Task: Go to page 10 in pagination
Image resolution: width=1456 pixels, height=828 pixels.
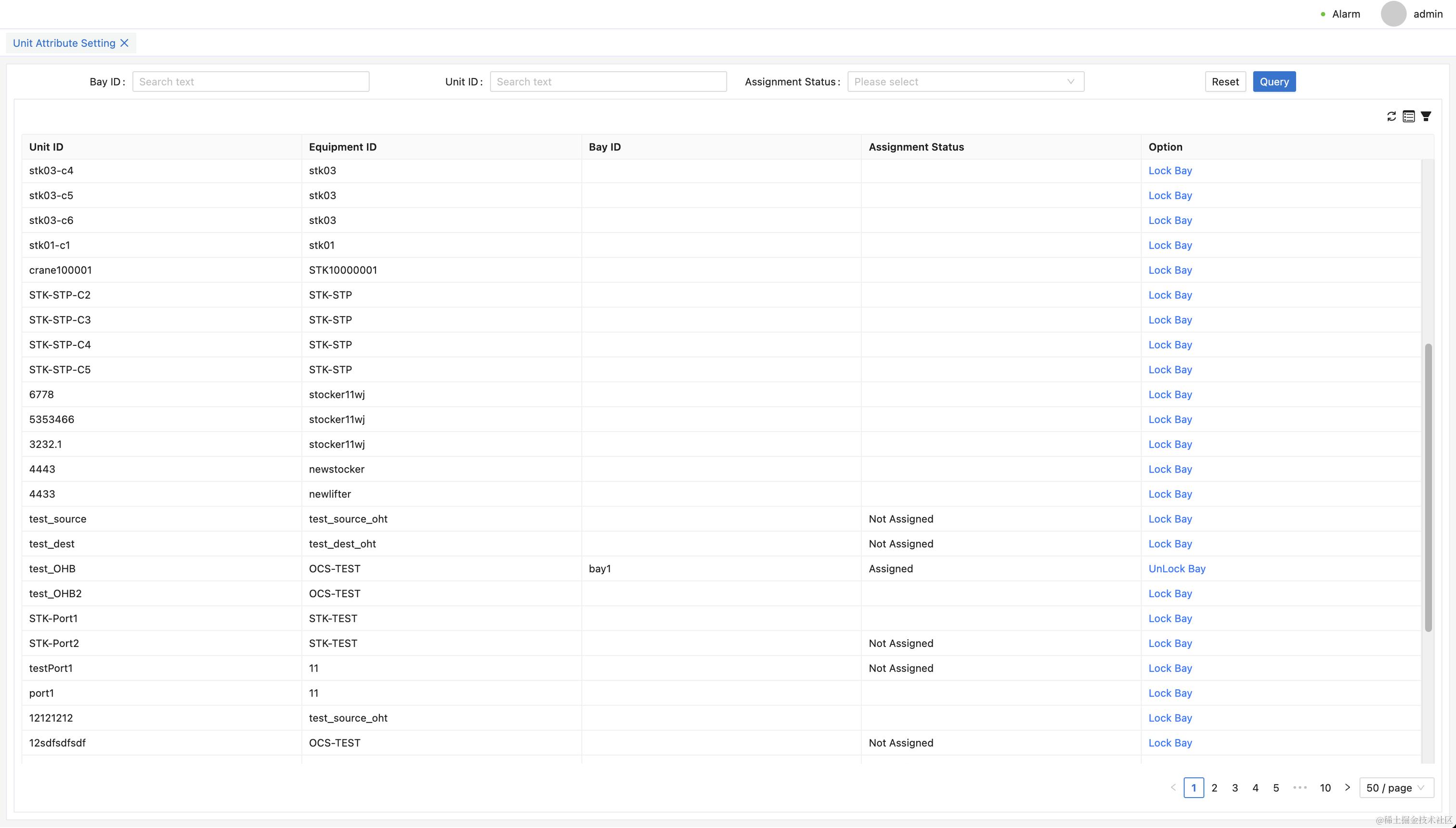Action: click(x=1326, y=788)
